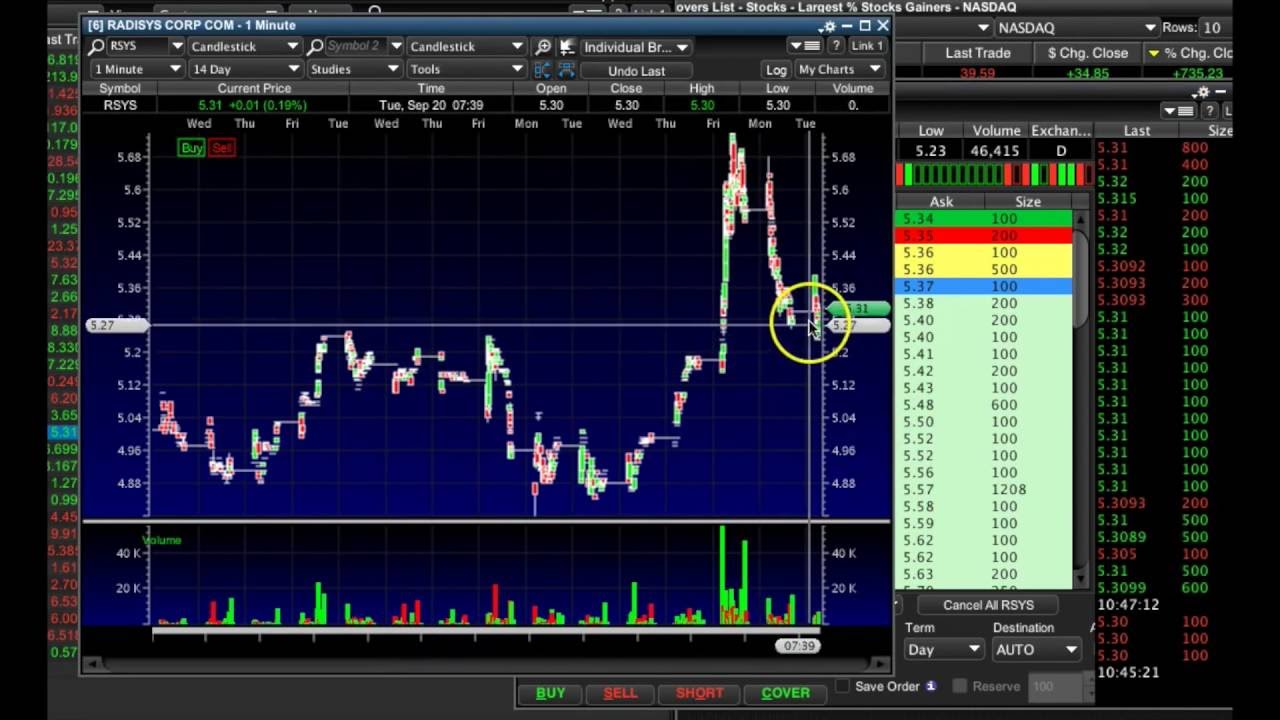This screenshot has height=720, width=1280.
Task: Click the question mark help icon in chart window
Action: point(835,46)
